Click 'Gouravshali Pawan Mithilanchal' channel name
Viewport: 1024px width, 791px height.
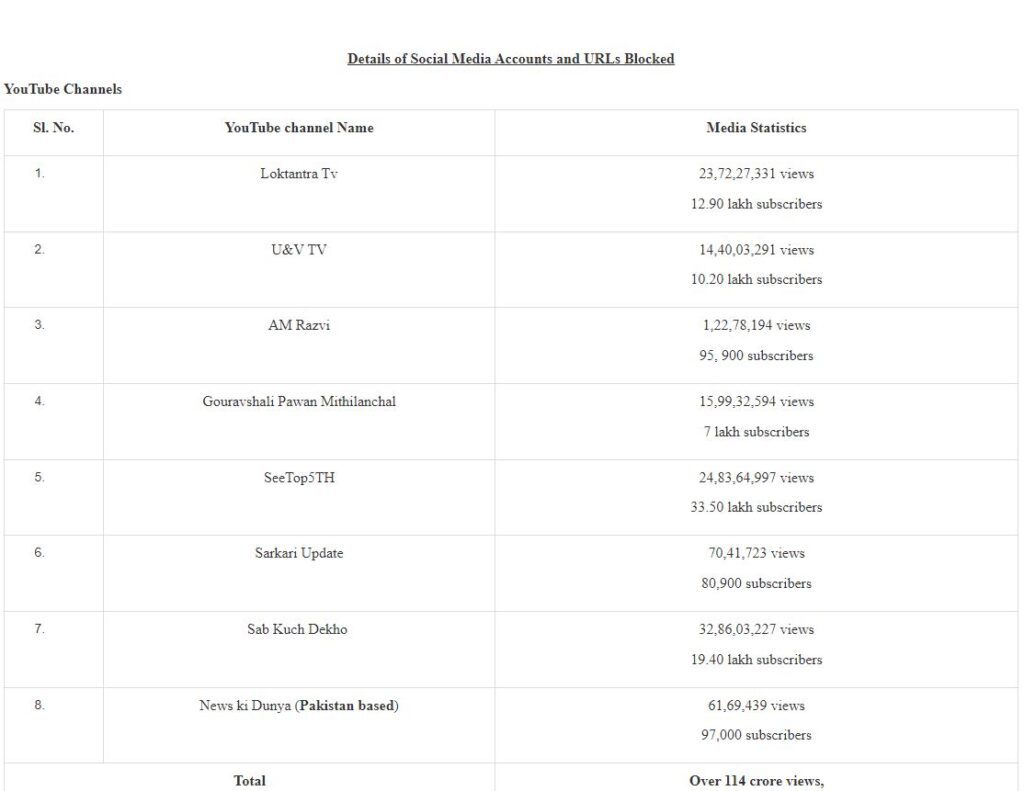click(299, 401)
